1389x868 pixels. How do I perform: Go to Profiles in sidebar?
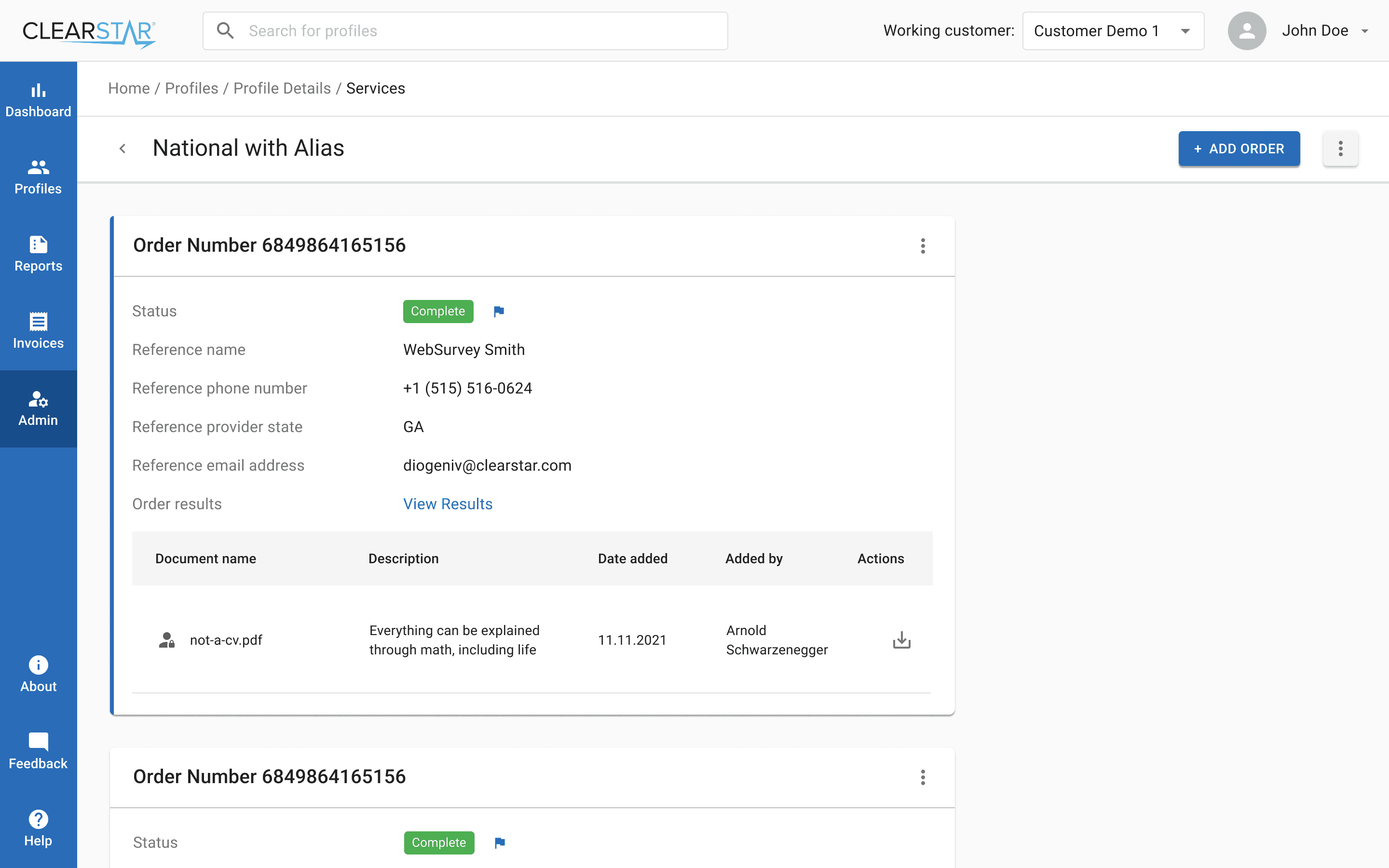click(x=38, y=177)
